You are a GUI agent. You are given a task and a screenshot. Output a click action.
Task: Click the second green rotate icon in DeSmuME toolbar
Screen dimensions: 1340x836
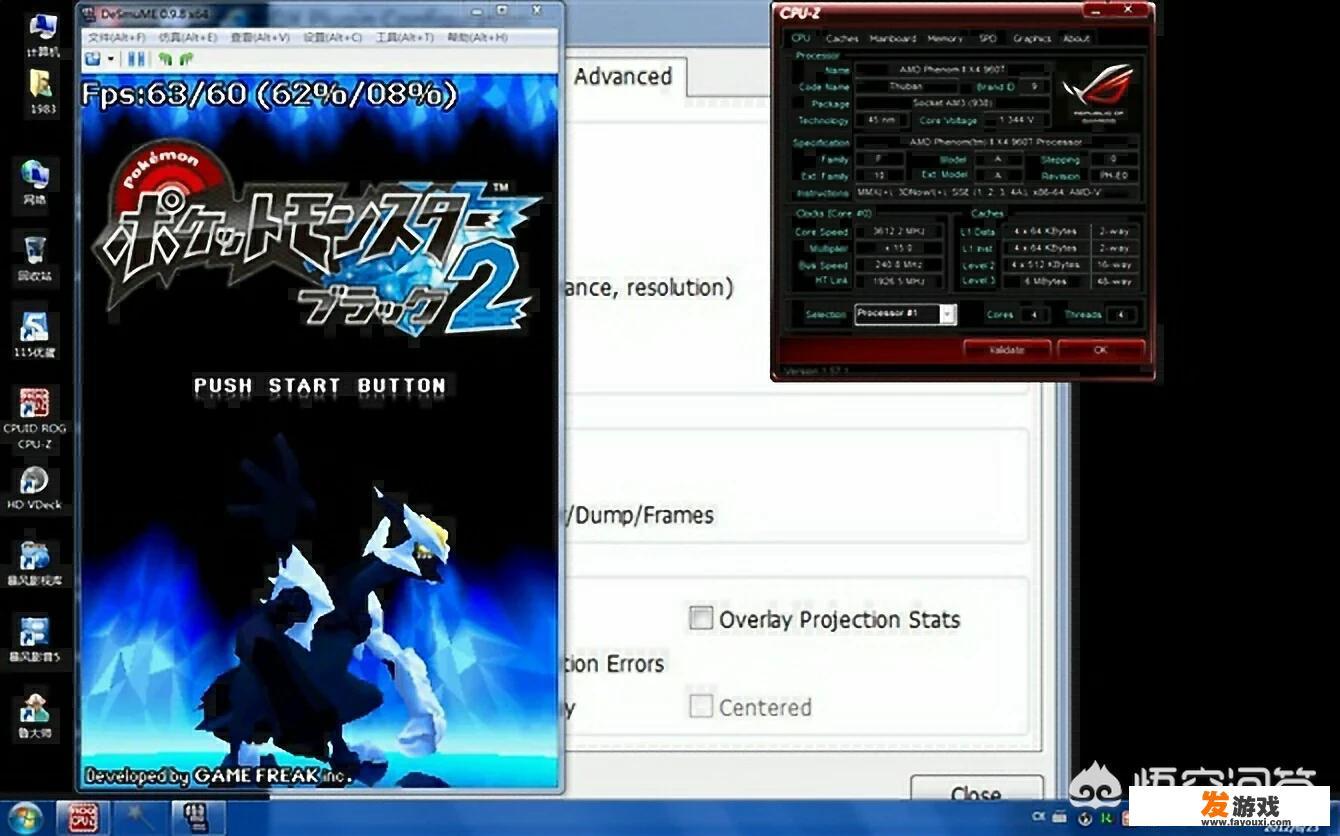[185, 60]
